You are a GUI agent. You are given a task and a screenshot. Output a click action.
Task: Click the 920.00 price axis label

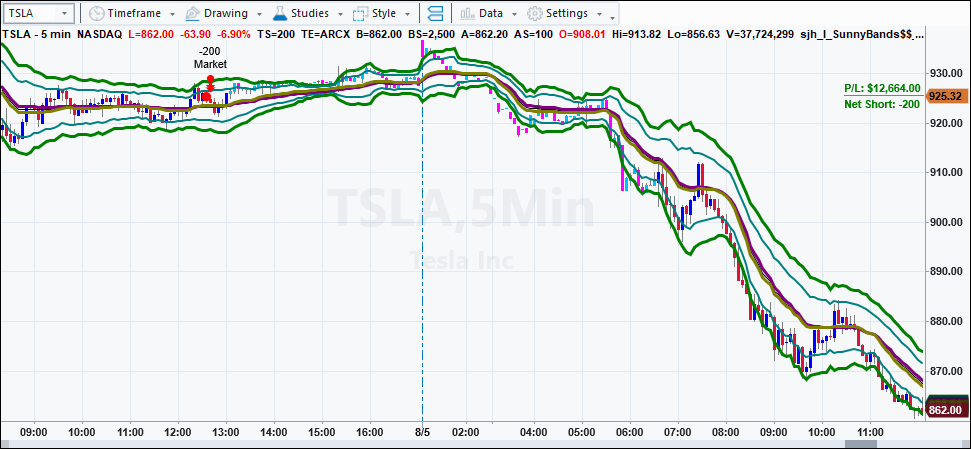[946, 123]
